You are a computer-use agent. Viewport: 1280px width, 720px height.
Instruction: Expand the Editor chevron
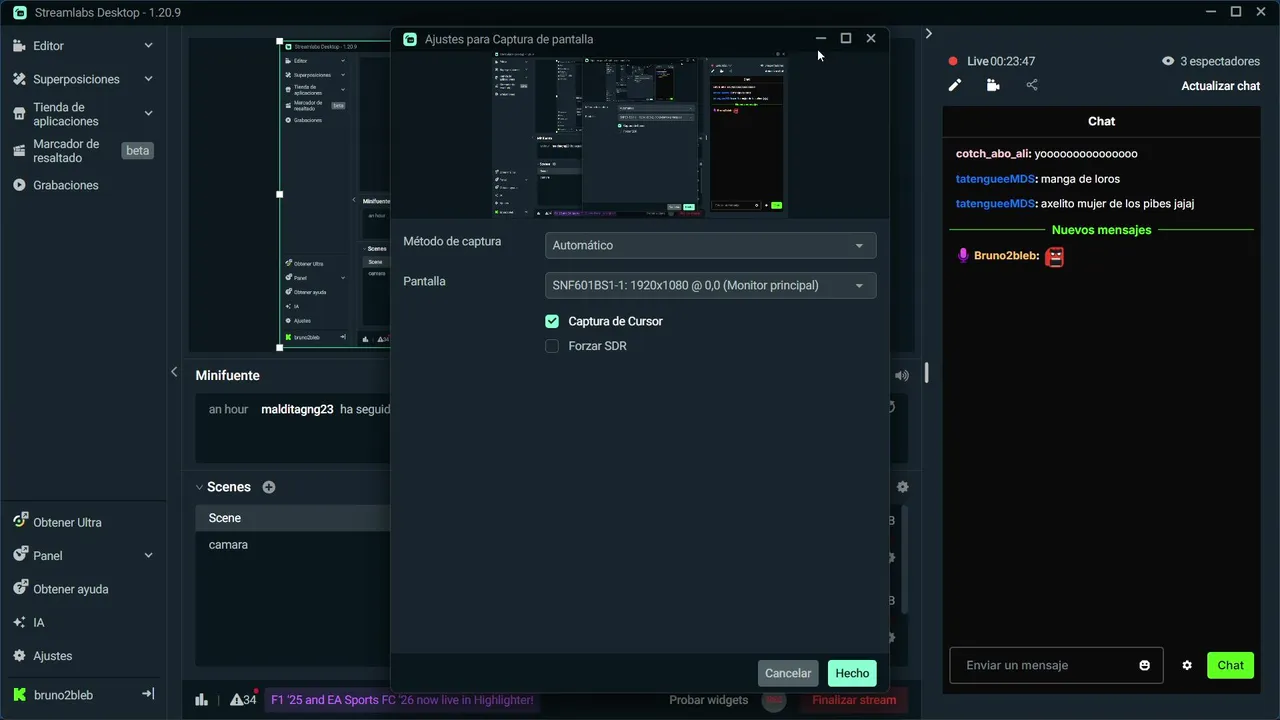(x=148, y=46)
